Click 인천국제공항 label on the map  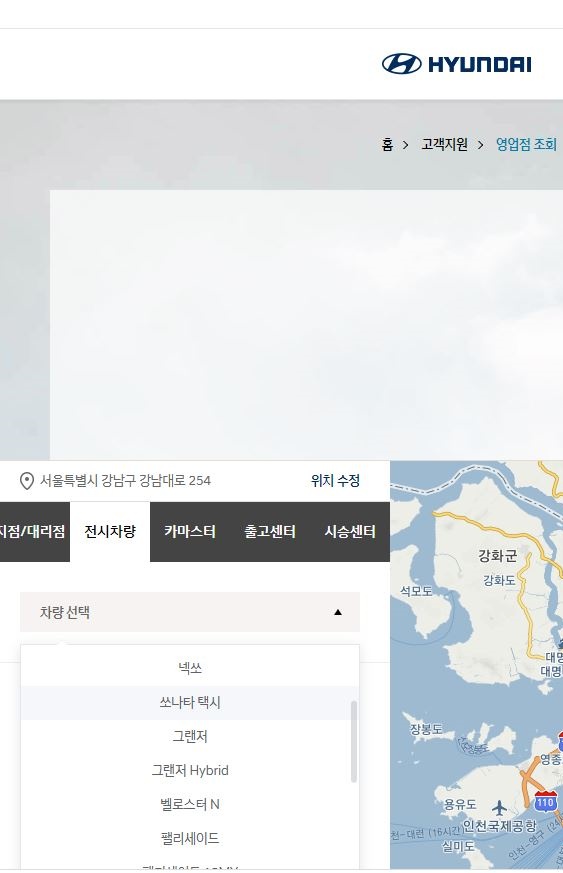pyautogui.click(x=500, y=826)
